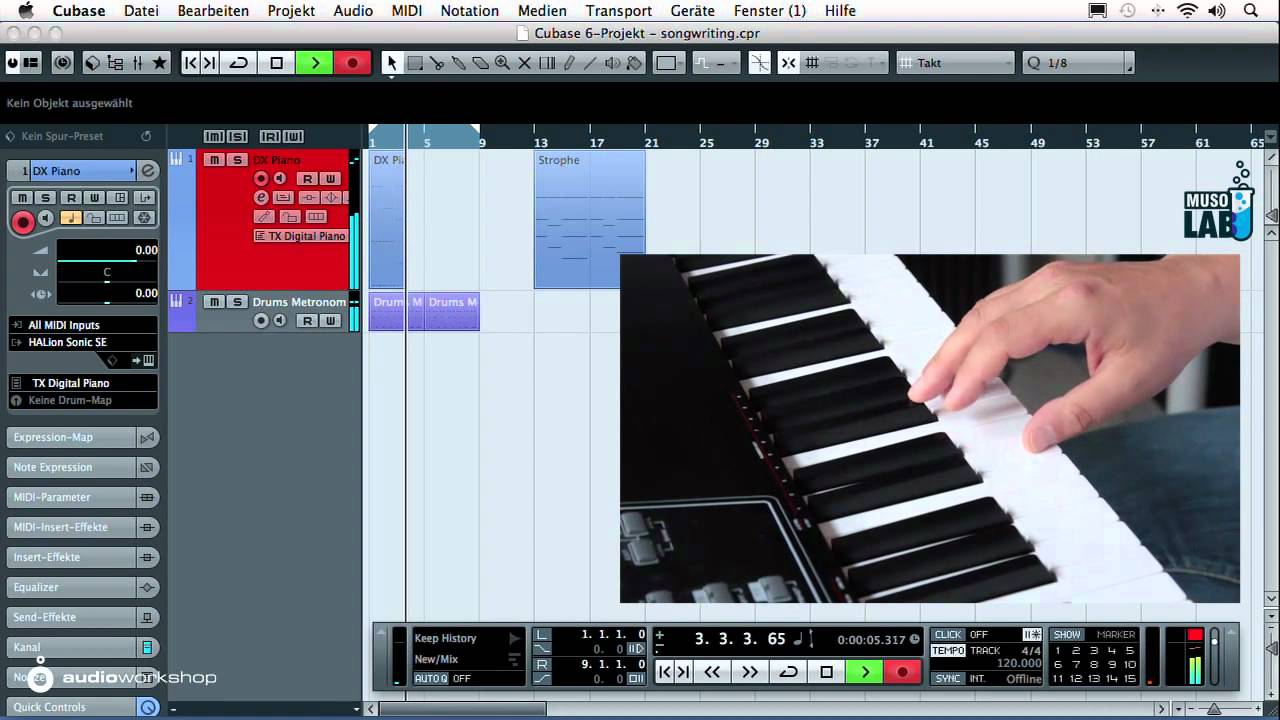Image resolution: width=1280 pixels, height=720 pixels.
Task: Click TEMPO button in transport panel
Action: click(x=948, y=651)
